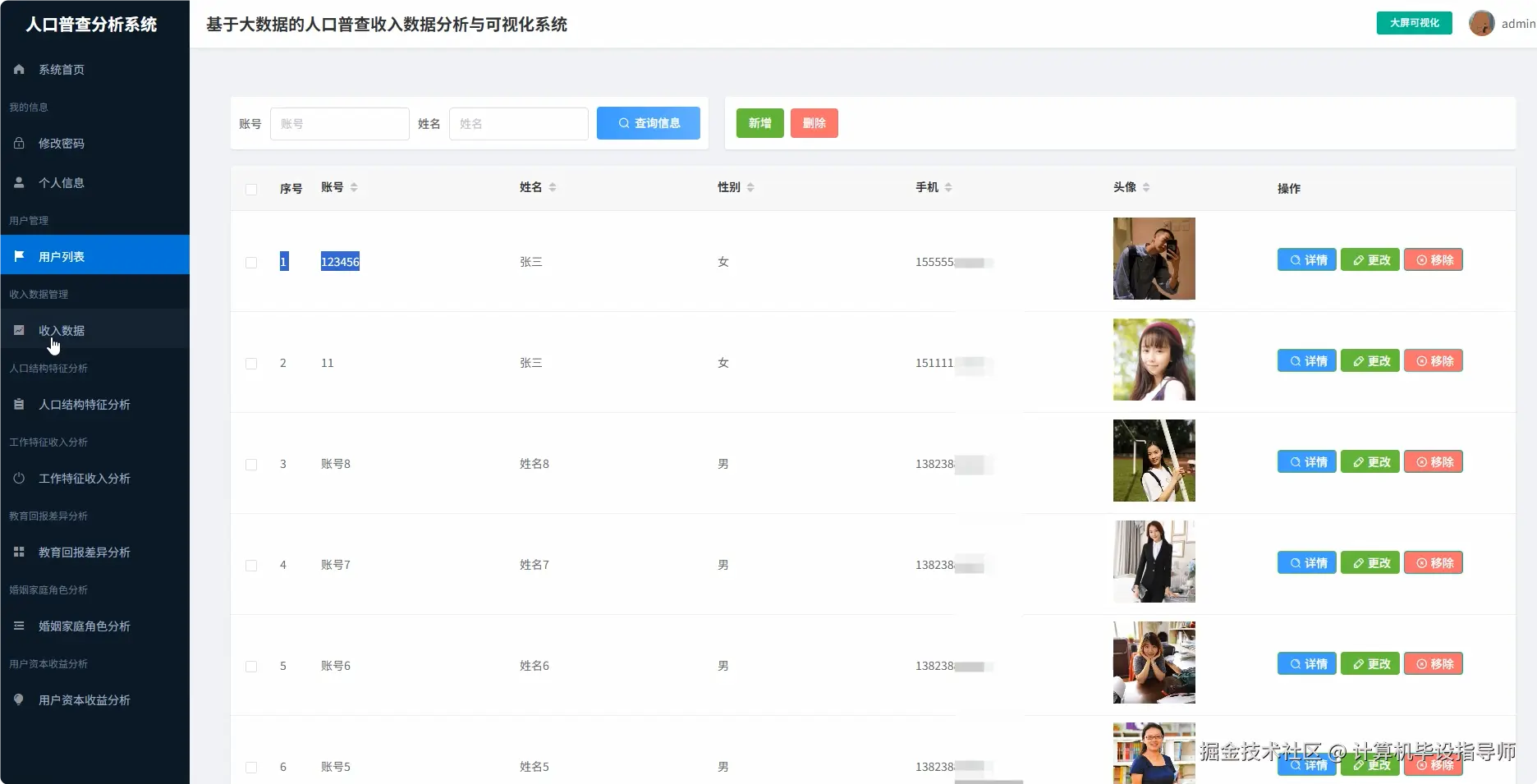Focus the 姓名 search input field
Screen dimensions: 1537x784
point(519,124)
